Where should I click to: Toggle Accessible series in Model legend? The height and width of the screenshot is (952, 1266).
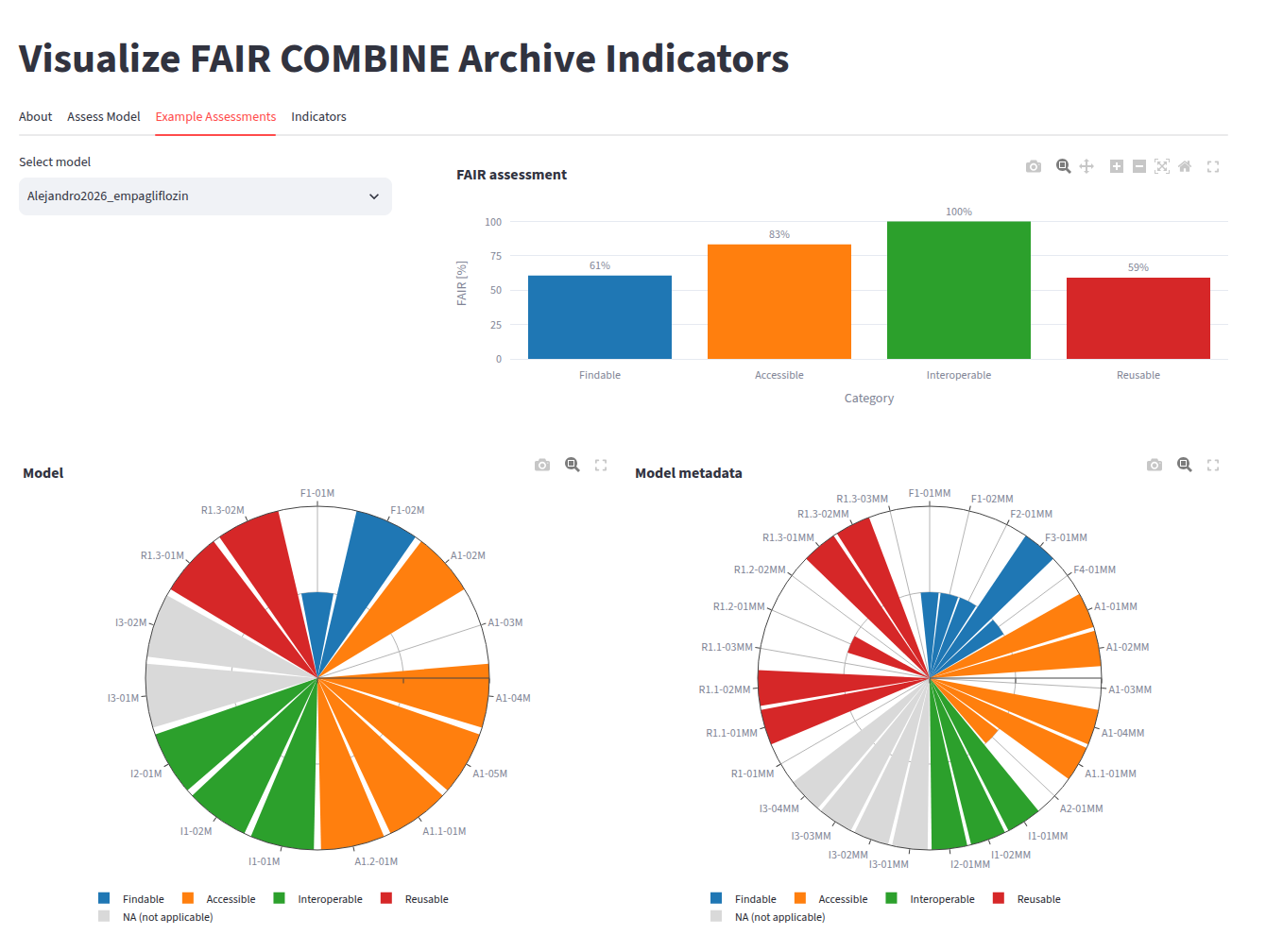[219, 899]
